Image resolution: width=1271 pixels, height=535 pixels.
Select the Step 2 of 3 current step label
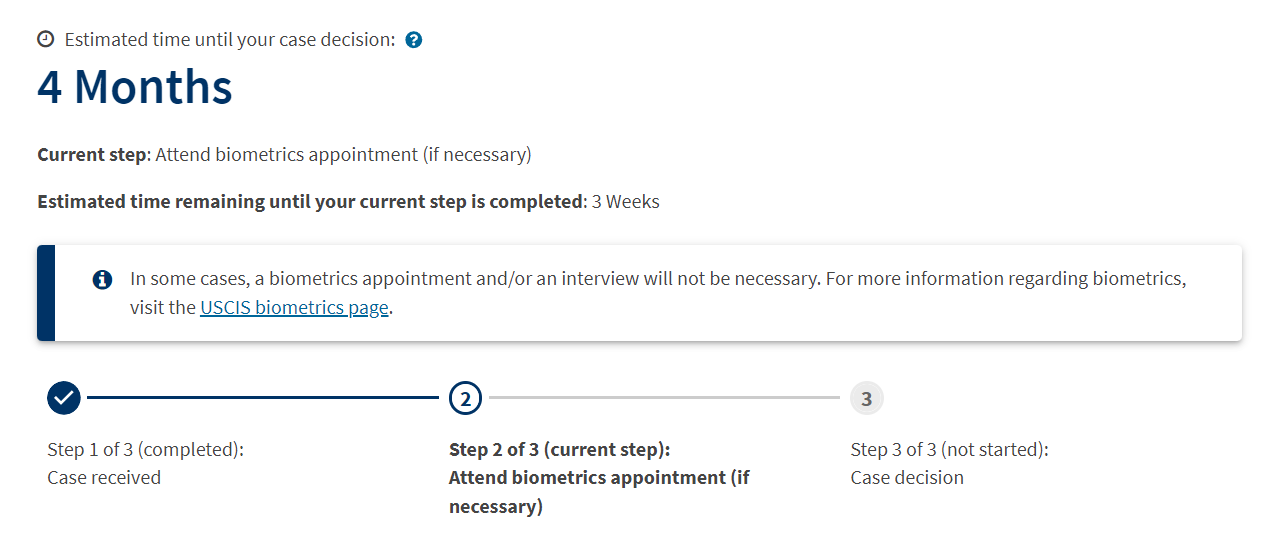[x=560, y=449]
